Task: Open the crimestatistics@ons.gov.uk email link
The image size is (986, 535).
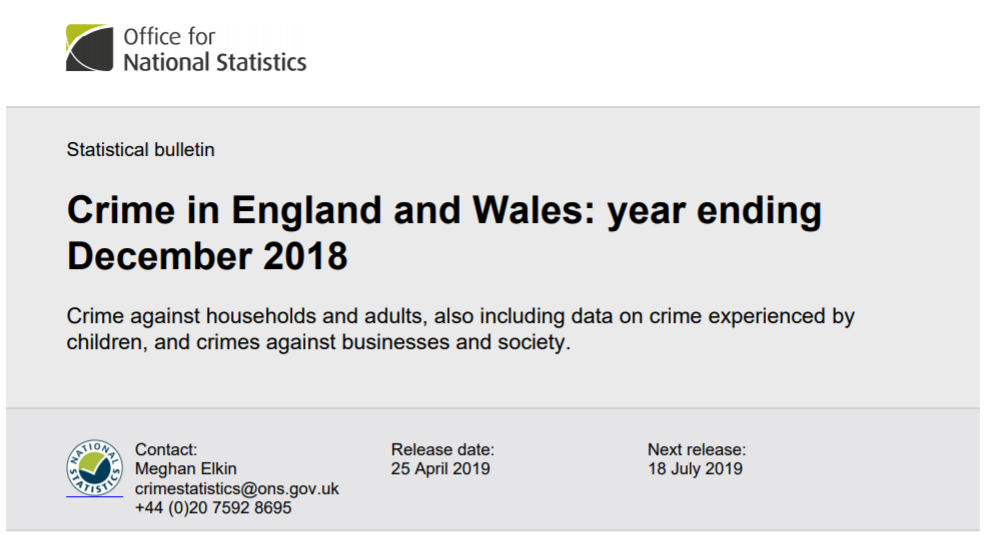Action: point(236,488)
